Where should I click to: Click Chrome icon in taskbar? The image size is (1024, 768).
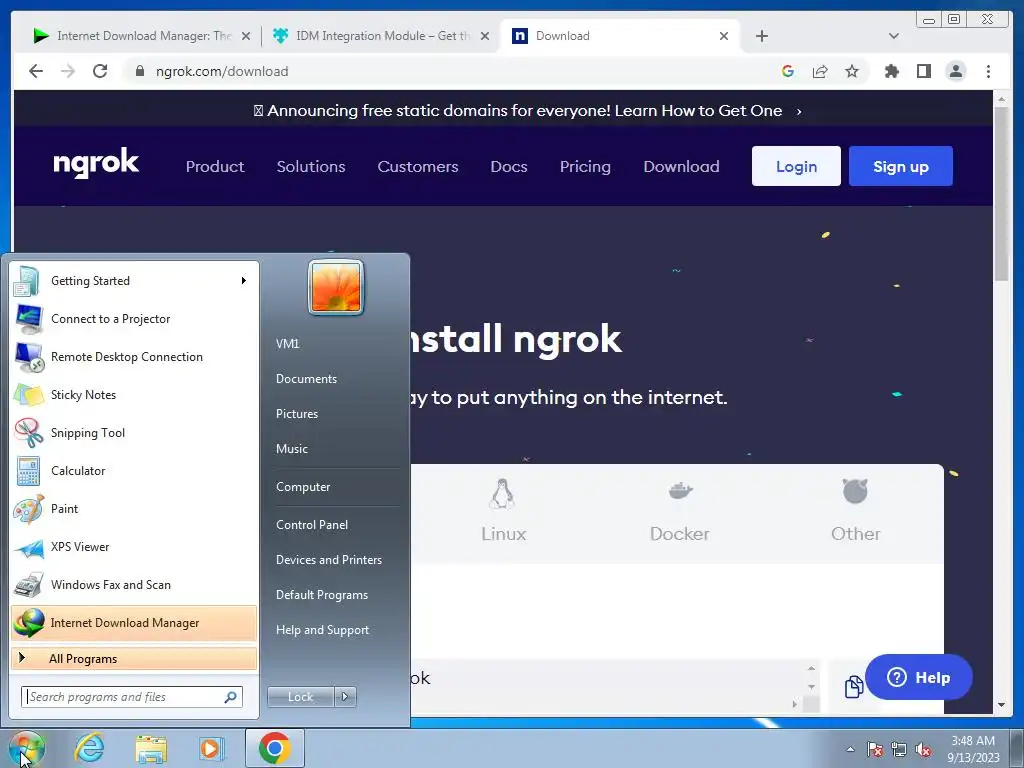(274, 748)
